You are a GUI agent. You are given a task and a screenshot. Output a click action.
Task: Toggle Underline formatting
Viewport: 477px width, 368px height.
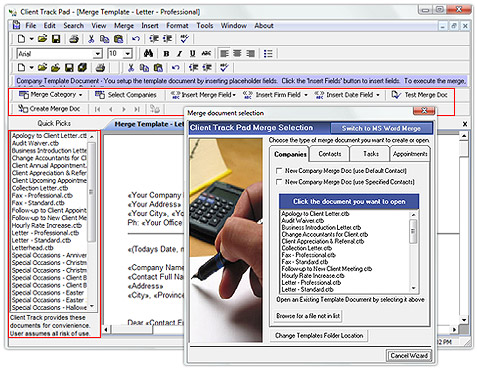pyautogui.click(x=192, y=54)
